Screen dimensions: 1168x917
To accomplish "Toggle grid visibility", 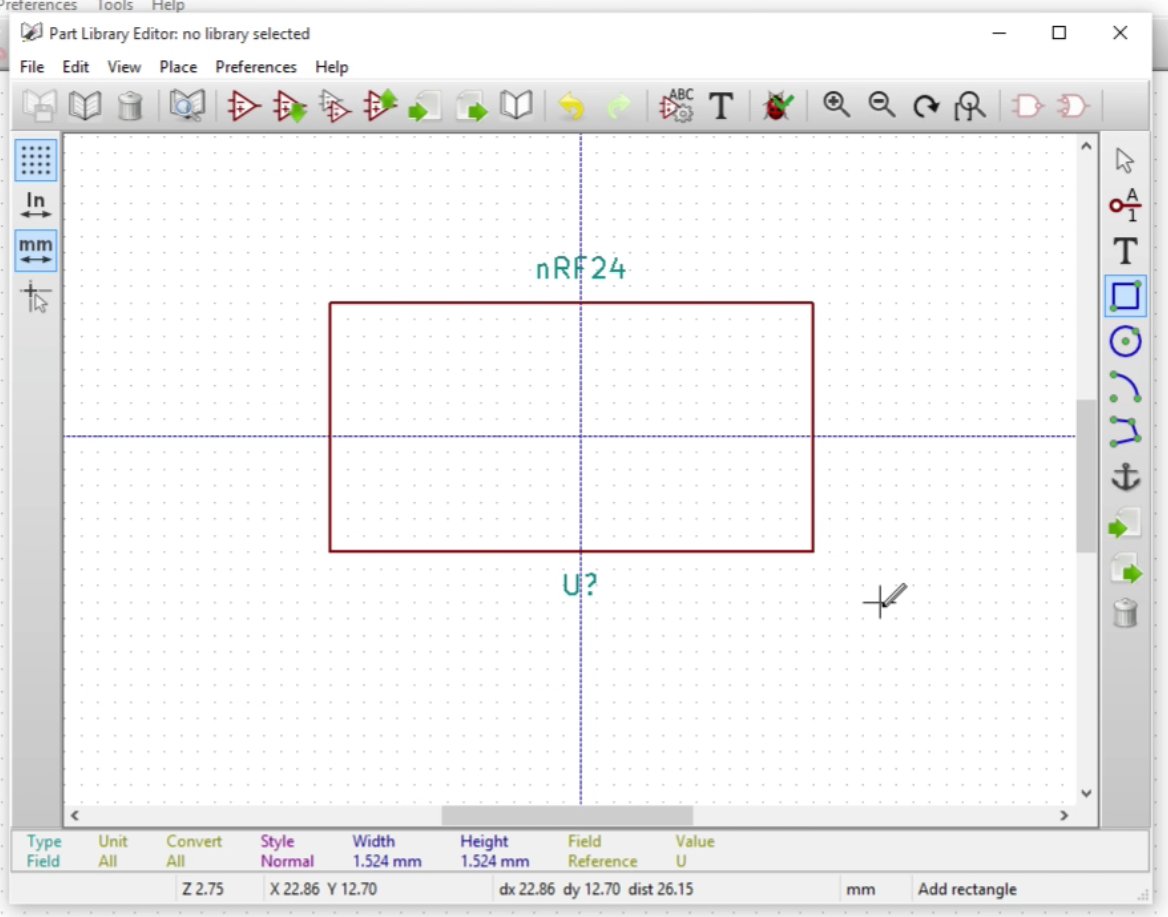I will tap(36, 160).
